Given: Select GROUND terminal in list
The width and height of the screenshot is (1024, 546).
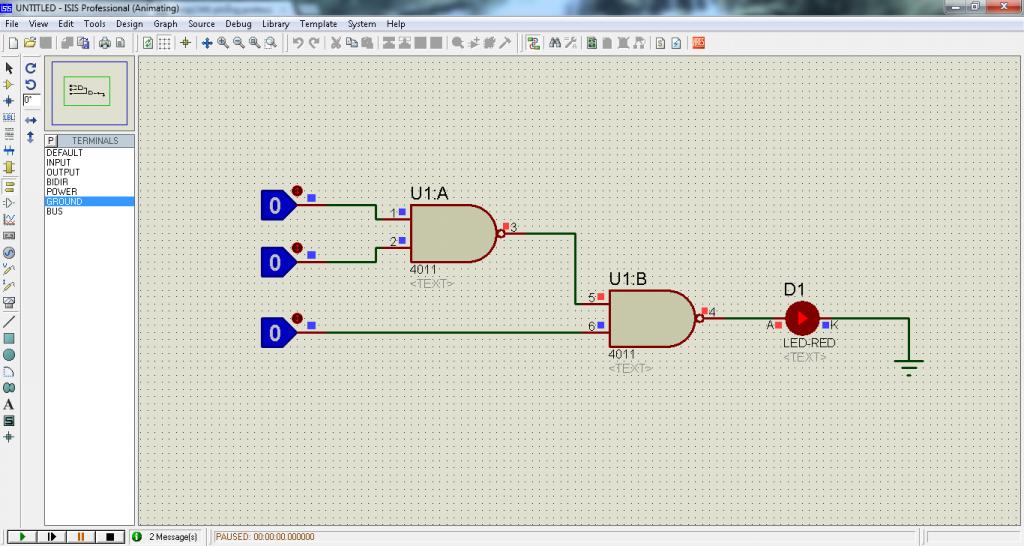Looking at the screenshot, I should [89, 202].
